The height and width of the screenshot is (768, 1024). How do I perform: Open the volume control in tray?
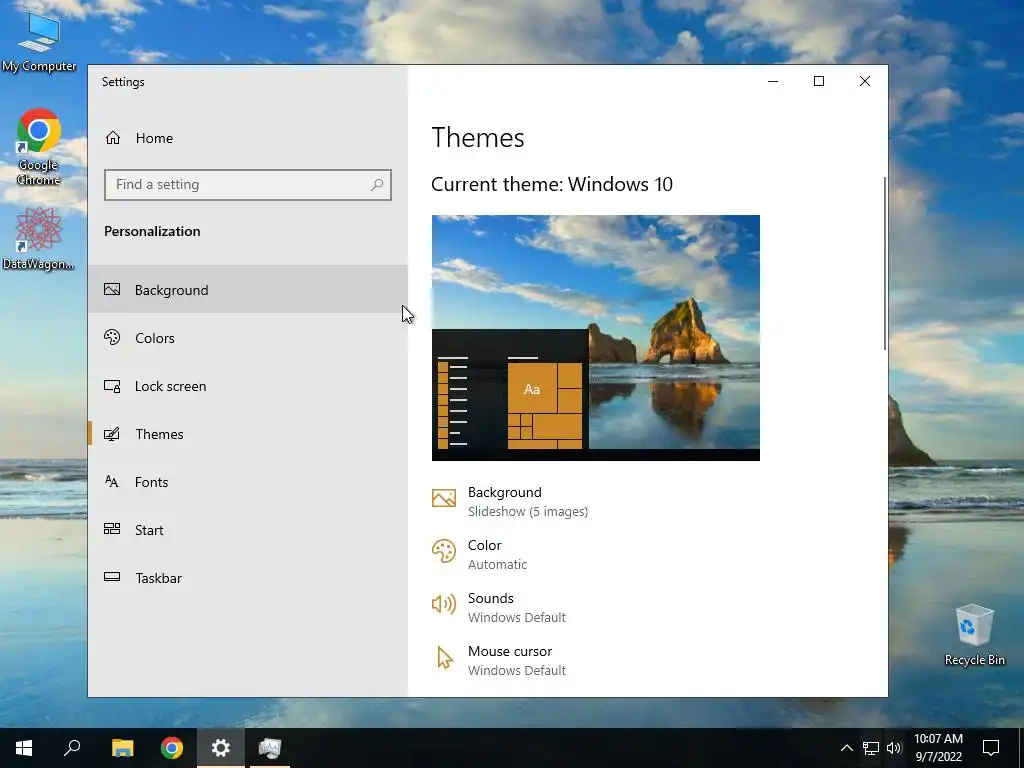894,748
